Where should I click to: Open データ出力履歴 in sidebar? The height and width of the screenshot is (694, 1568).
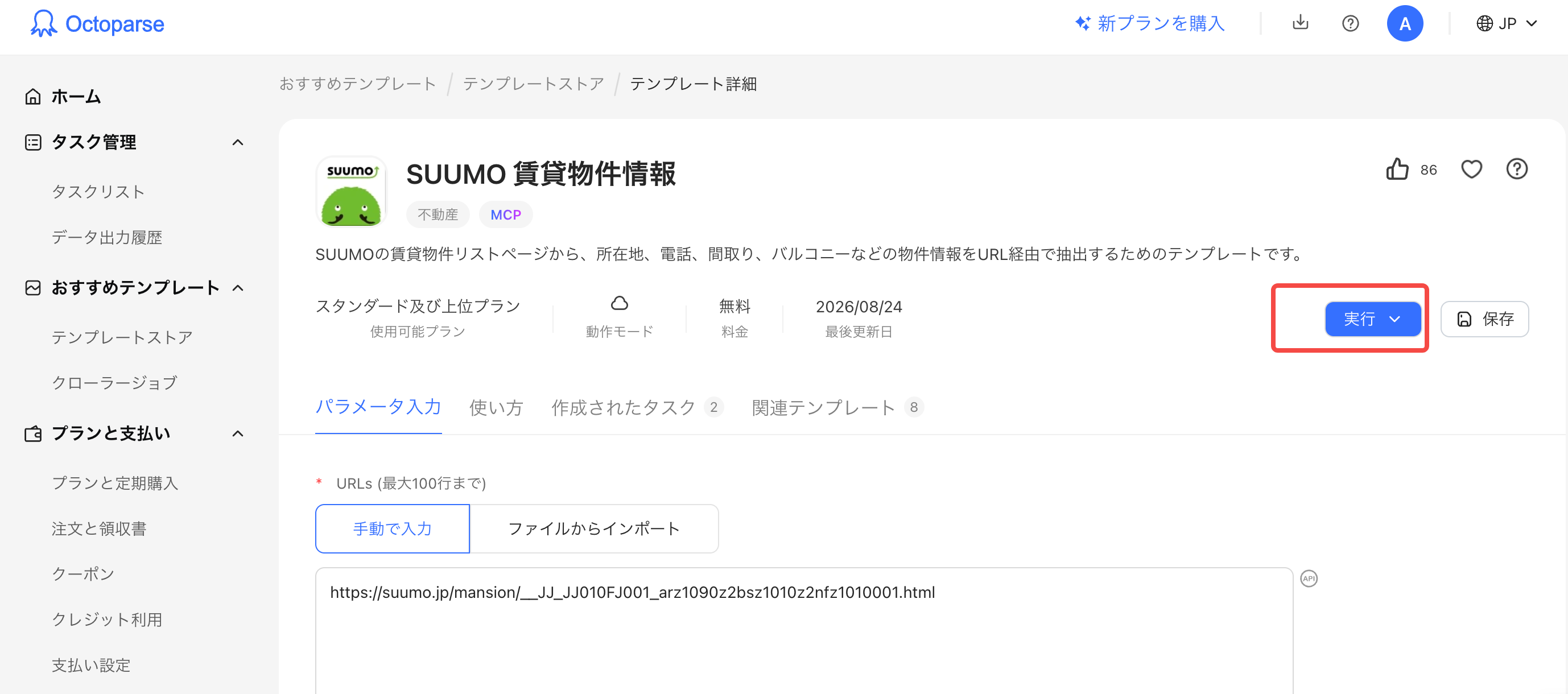tap(107, 237)
